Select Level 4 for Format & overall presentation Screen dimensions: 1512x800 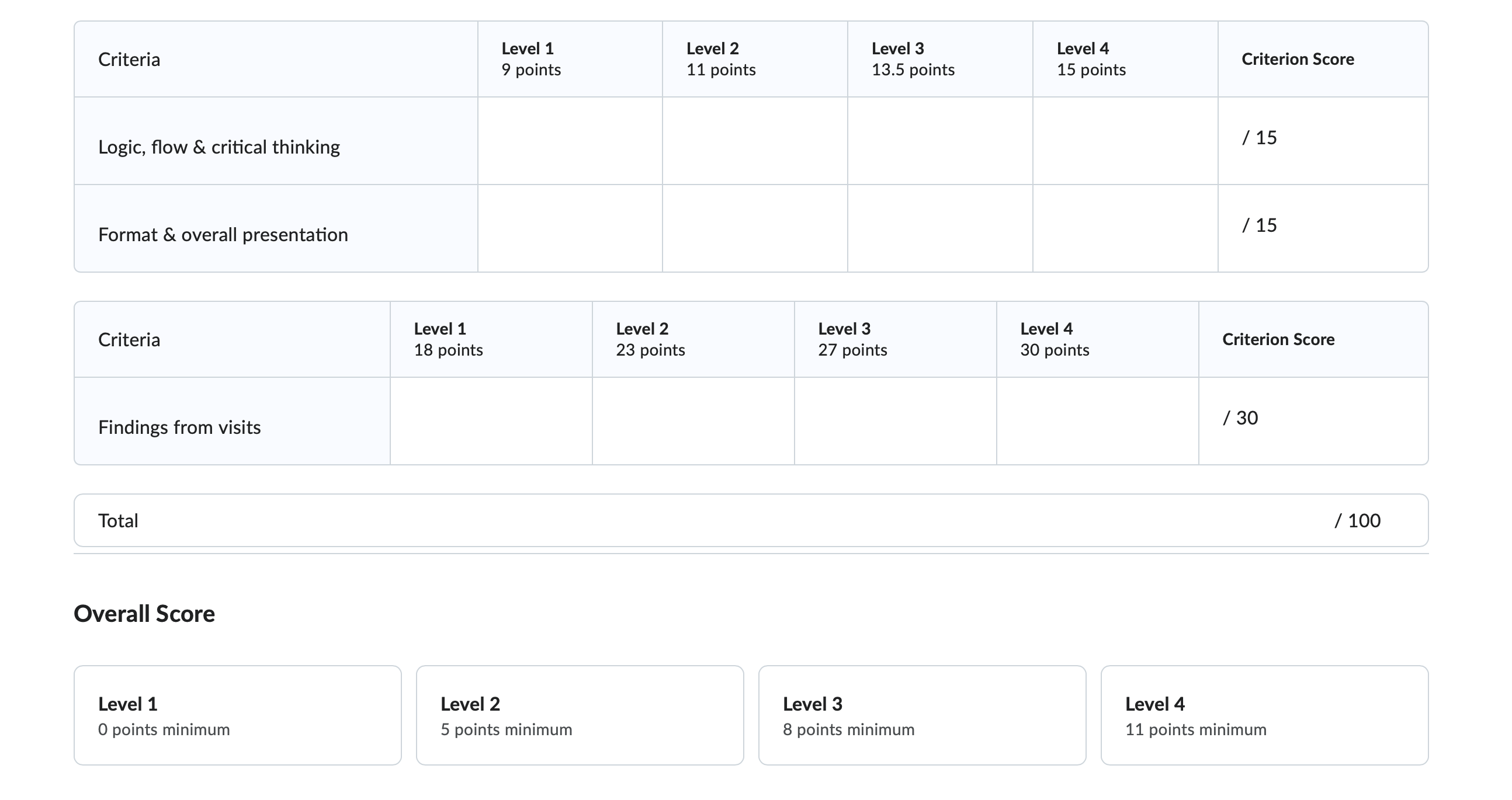1125,229
